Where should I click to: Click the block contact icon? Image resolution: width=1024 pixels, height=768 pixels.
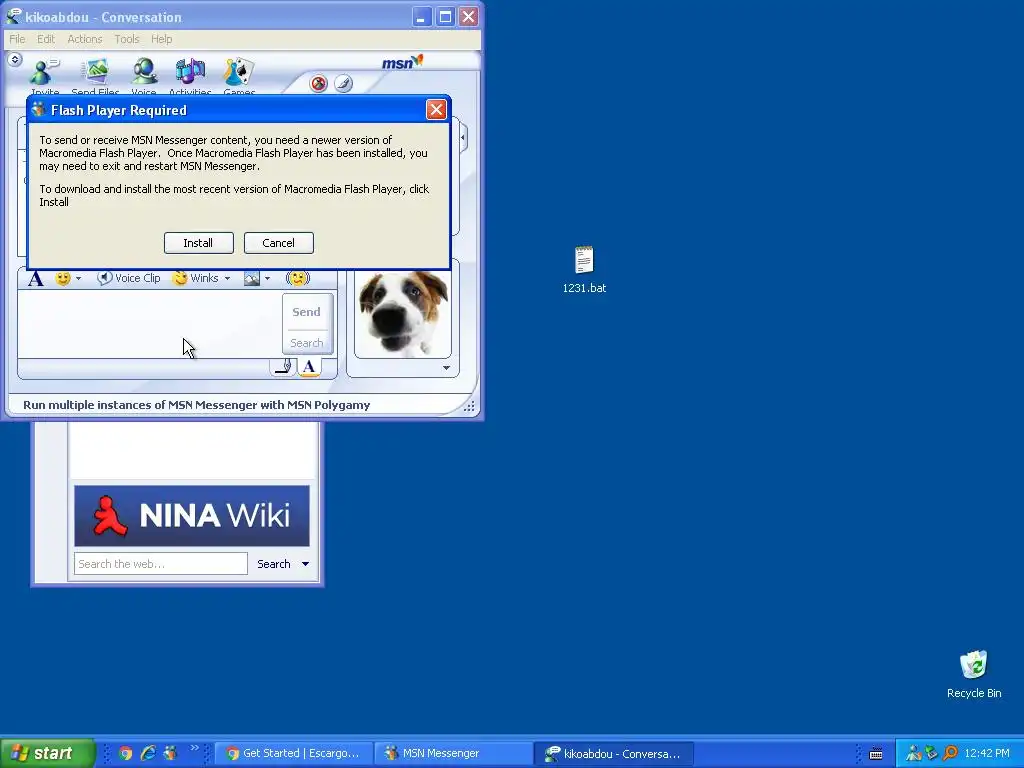pyautogui.click(x=319, y=84)
